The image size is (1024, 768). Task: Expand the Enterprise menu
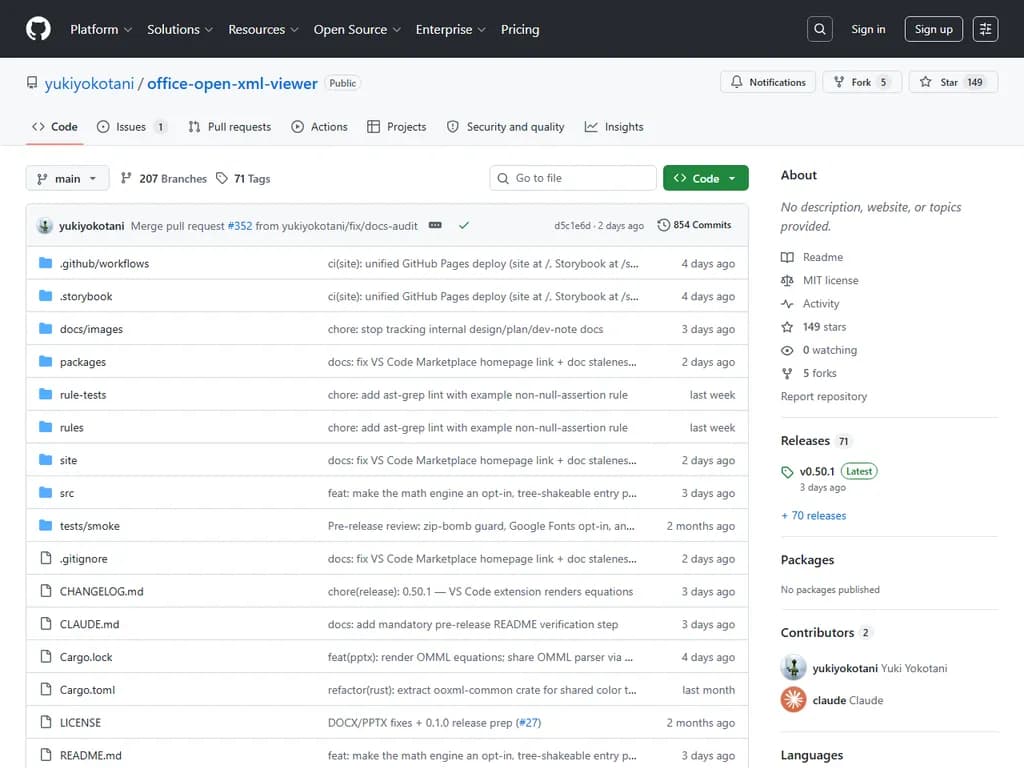[451, 29]
